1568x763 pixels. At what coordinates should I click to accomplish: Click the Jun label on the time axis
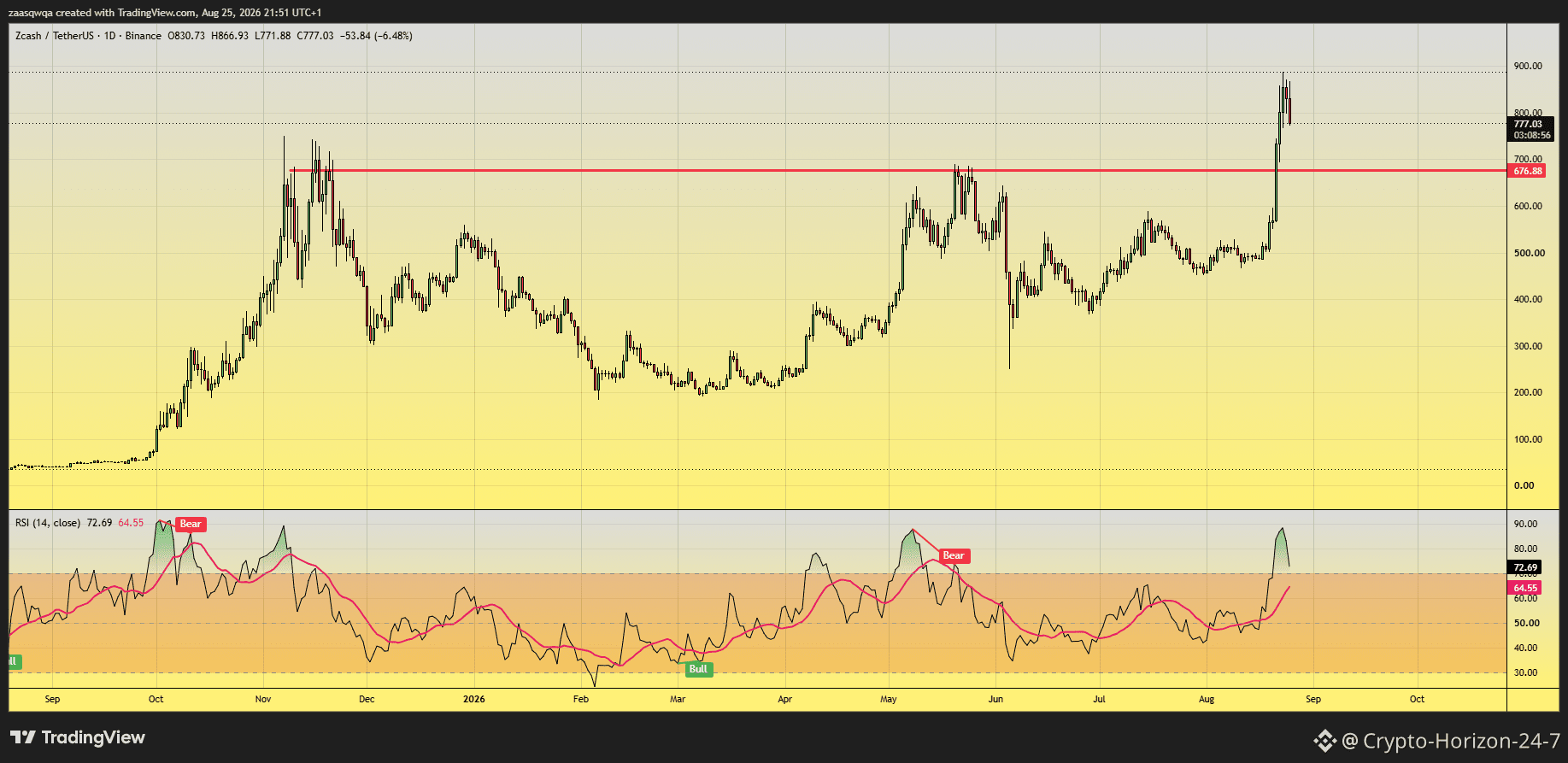[x=995, y=699]
